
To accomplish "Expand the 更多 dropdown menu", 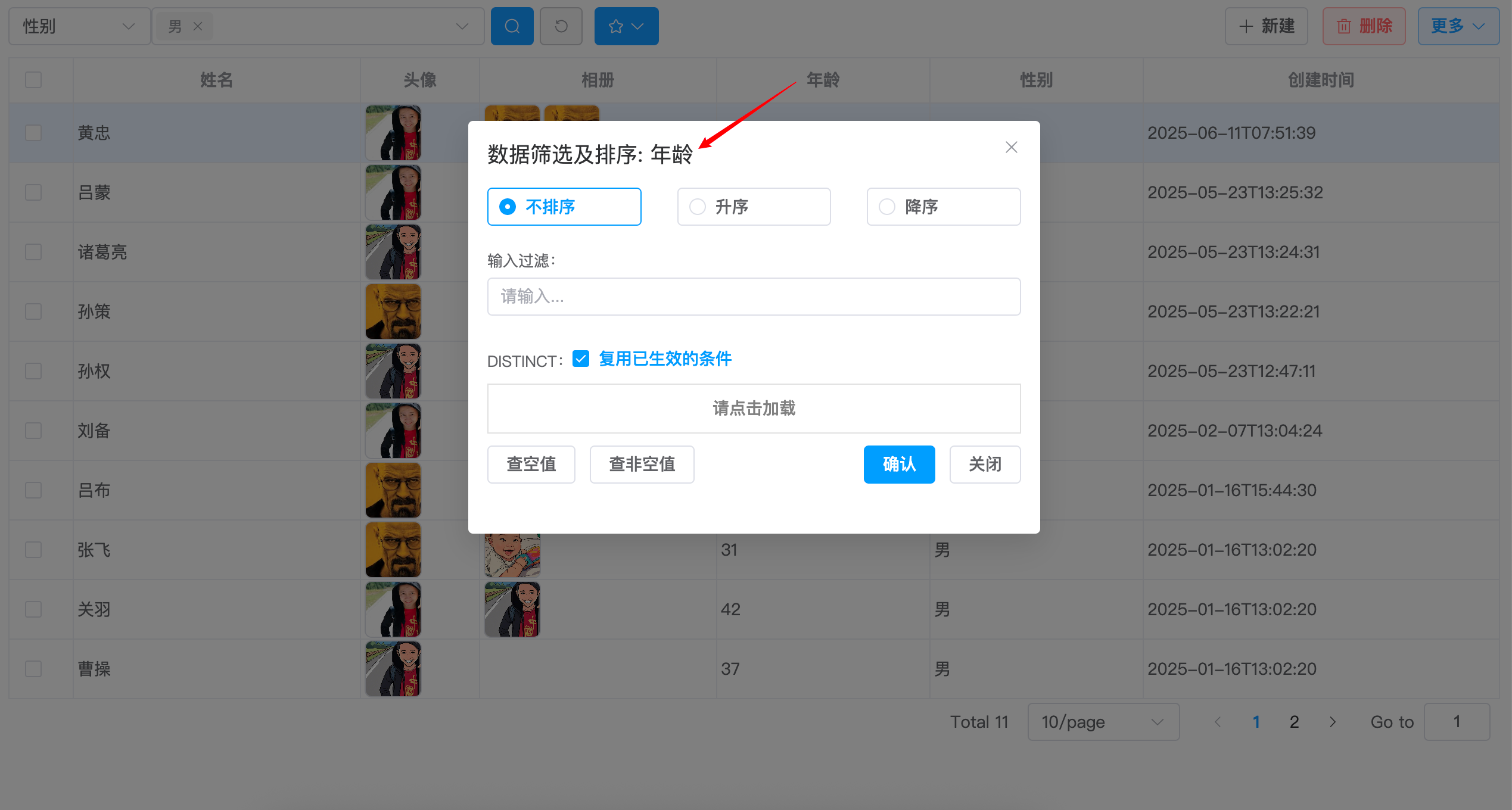I will point(1458,26).
